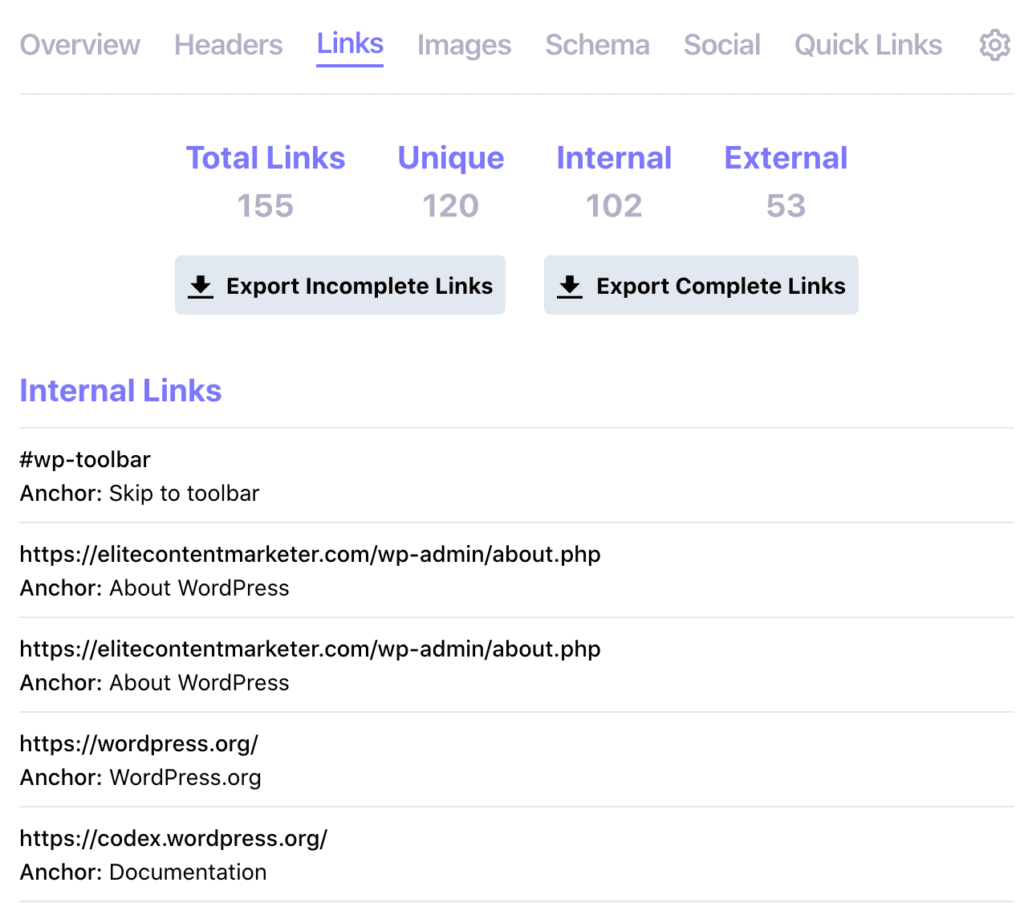This screenshot has height=907, width=1024.
Task: Switch to the Overview tab
Action: pyautogui.click(x=80, y=45)
